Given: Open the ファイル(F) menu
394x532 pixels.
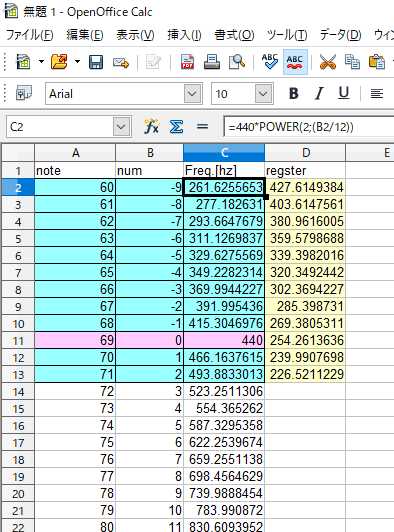Looking at the screenshot, I should click(30, 35).
